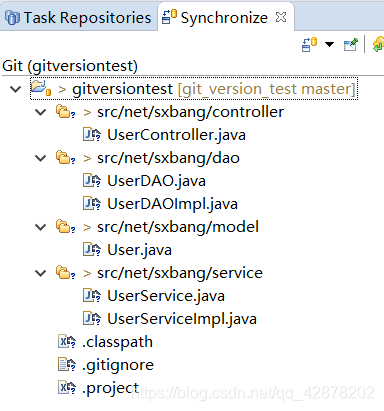This screenshot has height=411, width=384.
Task: Click the .classpath XML file icon
Action: tap(67, 342)
